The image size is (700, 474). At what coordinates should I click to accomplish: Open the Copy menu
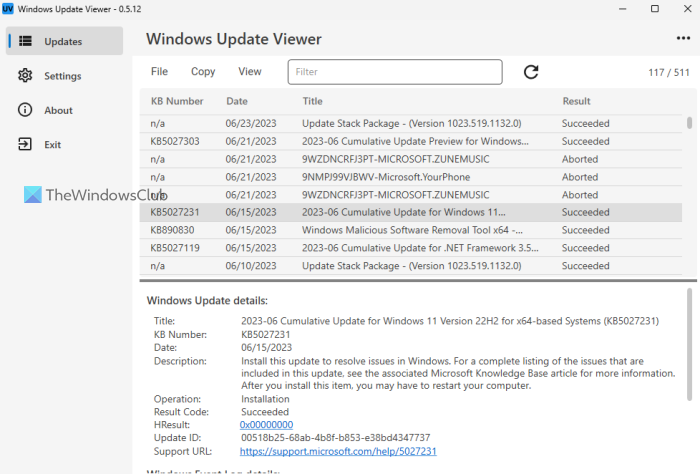203,72
